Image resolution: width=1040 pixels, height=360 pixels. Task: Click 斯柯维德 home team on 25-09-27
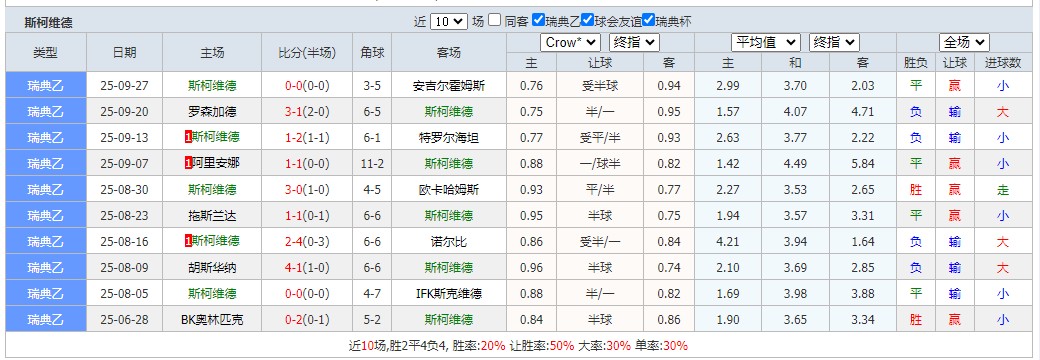coord(212,86)
